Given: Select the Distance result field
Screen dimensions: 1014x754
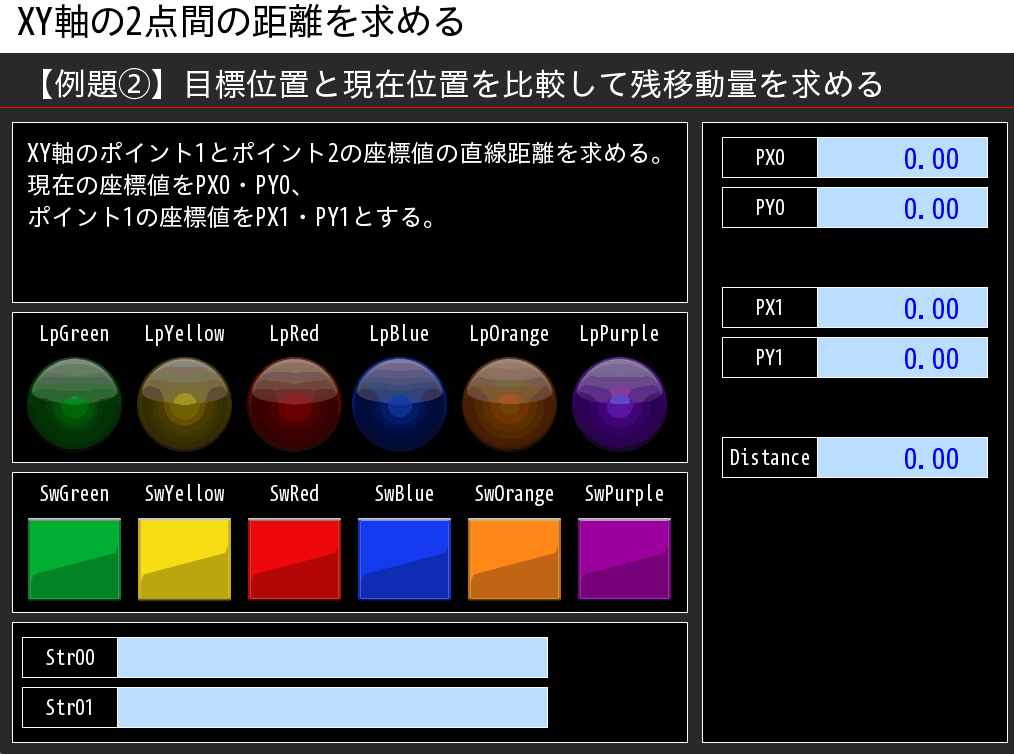Looking at the screenshot, I should [903, 457].
